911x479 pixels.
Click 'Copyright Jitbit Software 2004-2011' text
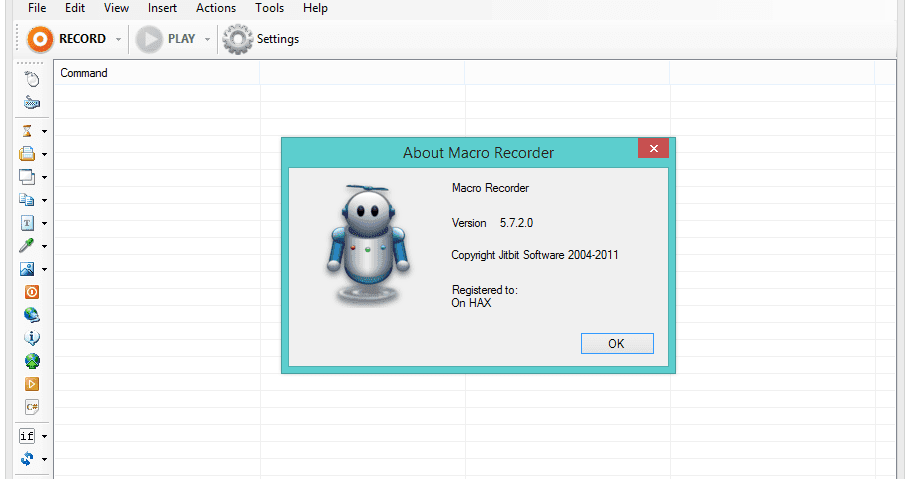point(535,255)
